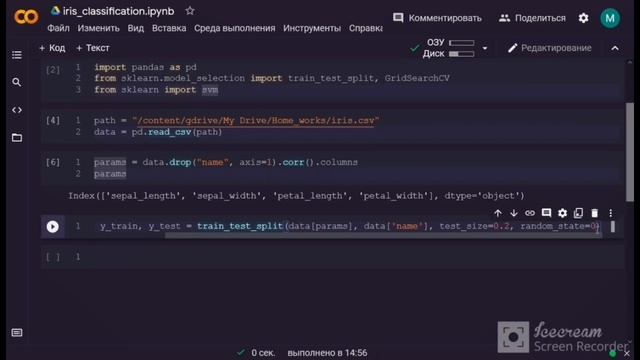
Task: Open notebook settings gear in header
Action: tap(584, 18)
